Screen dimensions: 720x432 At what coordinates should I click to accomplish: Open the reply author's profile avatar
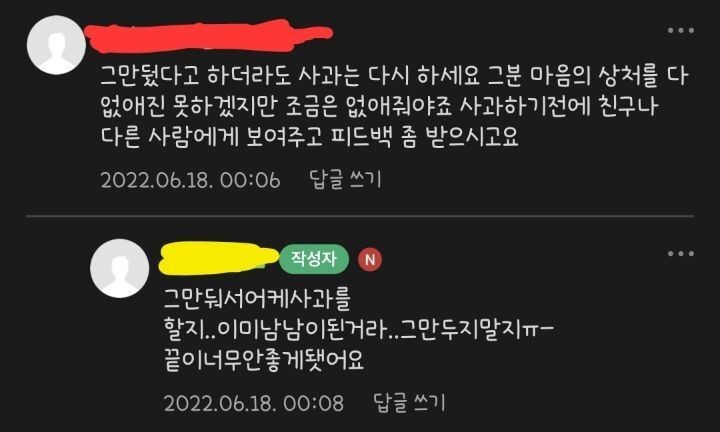119,268
